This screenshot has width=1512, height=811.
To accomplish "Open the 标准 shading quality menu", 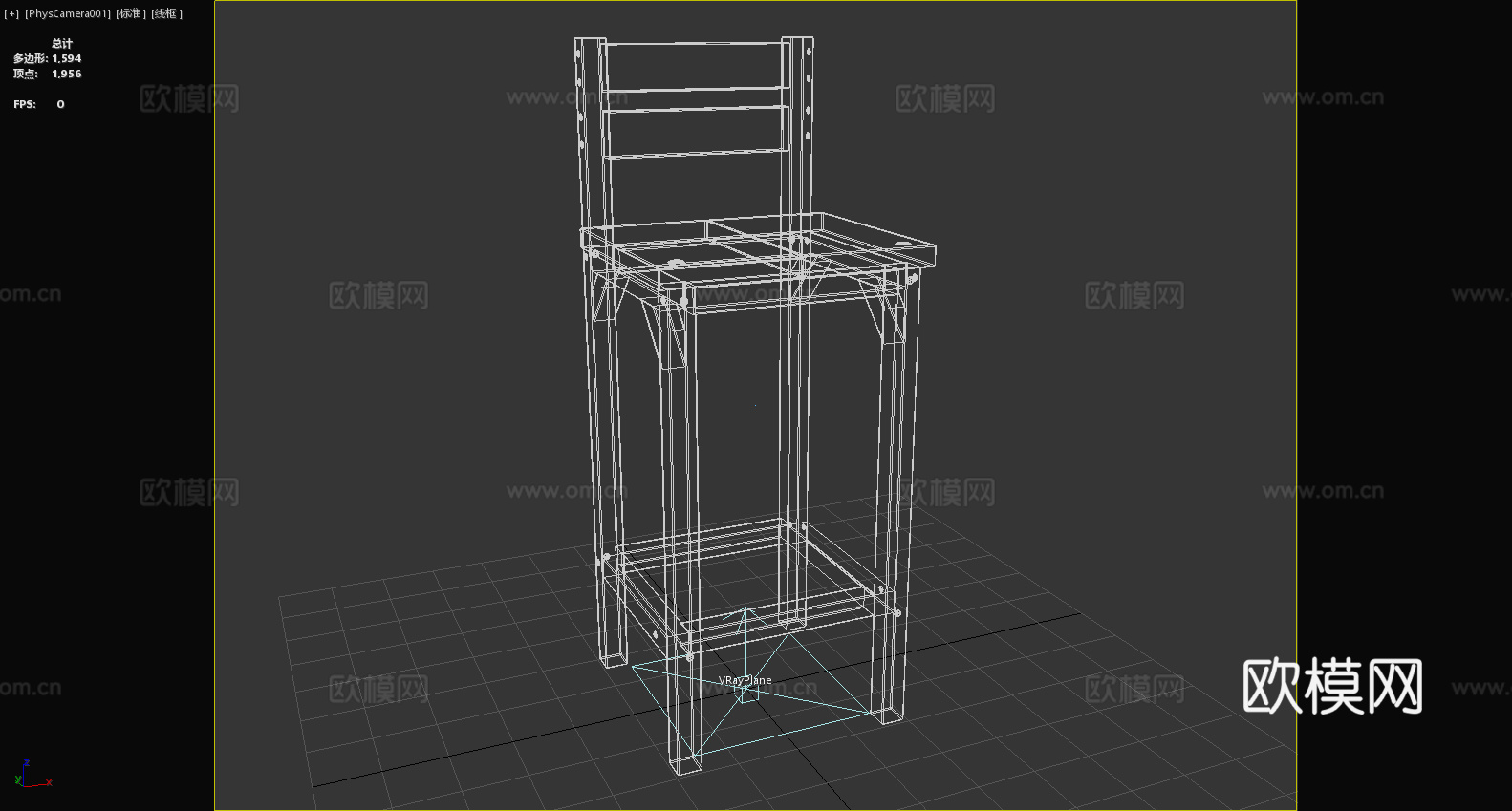I will click(131, 13).
